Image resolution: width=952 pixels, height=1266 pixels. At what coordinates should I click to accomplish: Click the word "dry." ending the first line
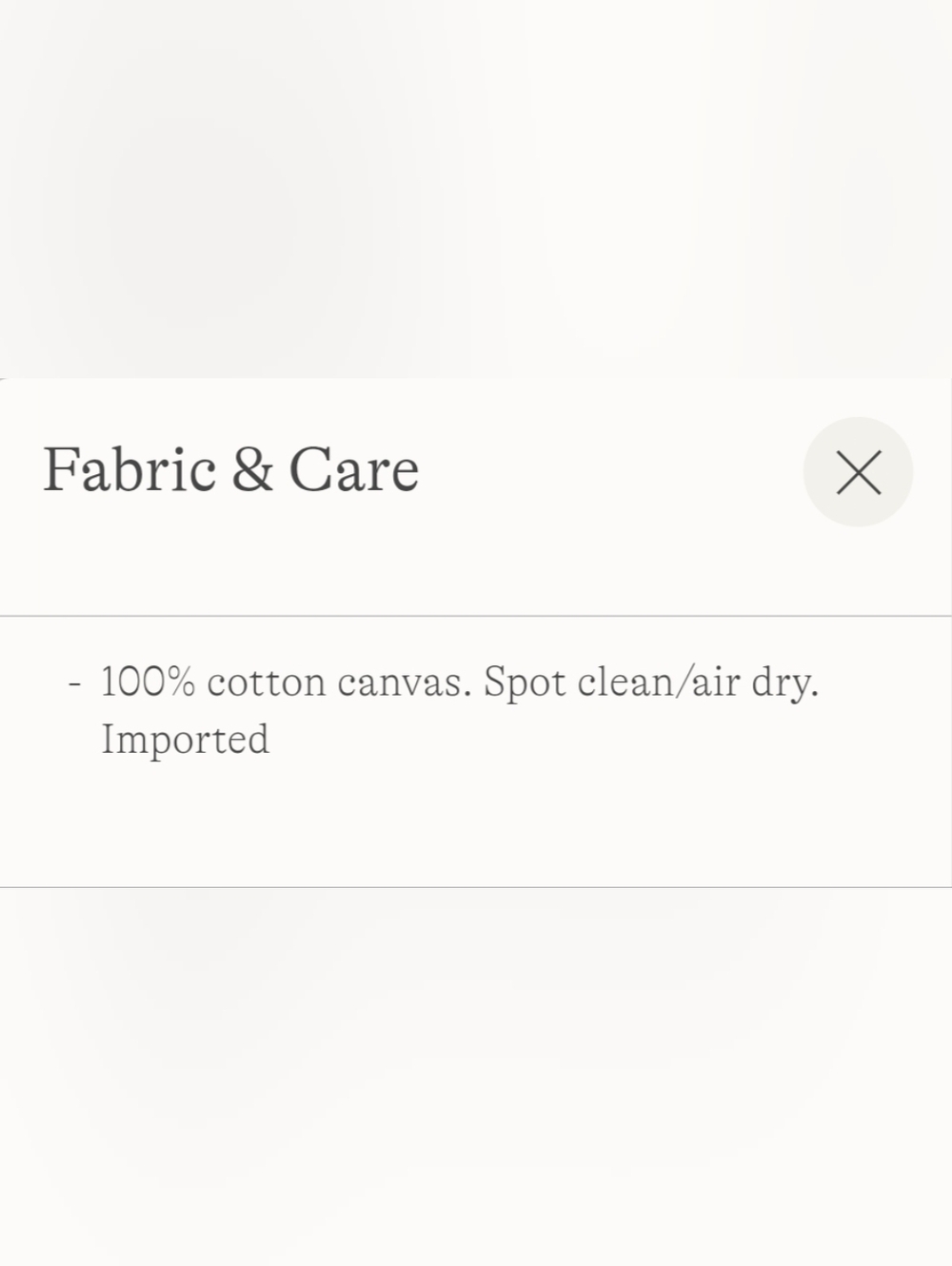pos(785,683)
